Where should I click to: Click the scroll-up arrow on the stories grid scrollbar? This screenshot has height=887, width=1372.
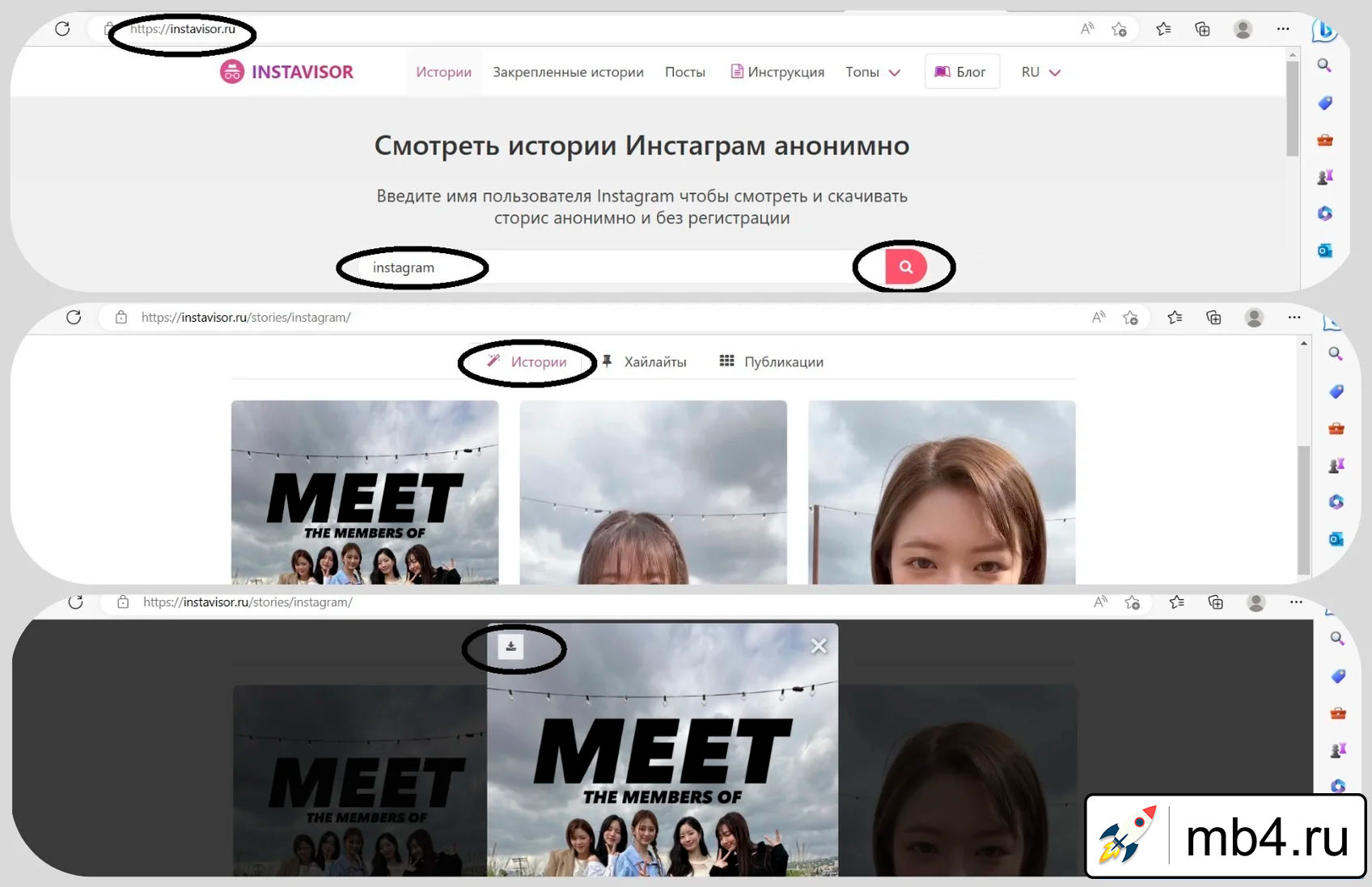[x=1303, y=344]
